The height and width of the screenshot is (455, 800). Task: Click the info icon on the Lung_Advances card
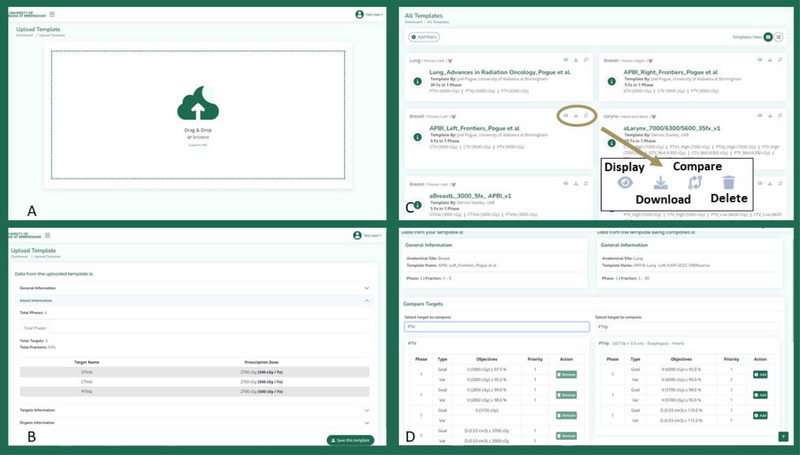tap(417, 81)
